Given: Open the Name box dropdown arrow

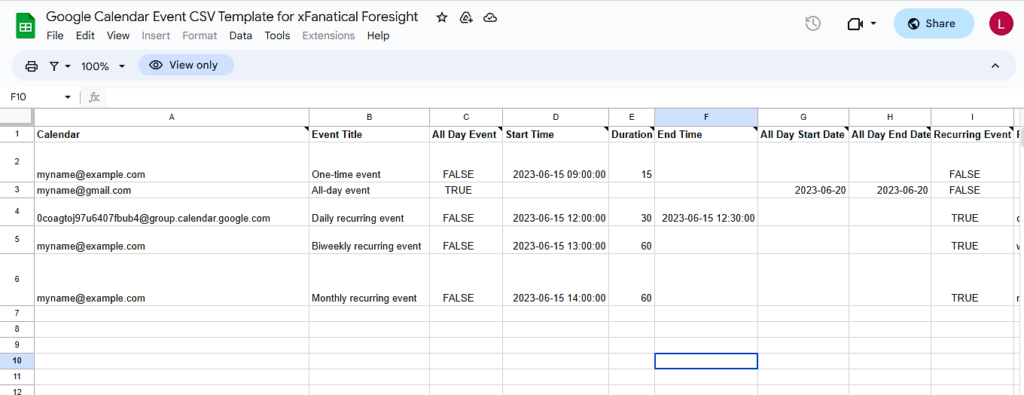Looking at the screenshot, I should click(x=67, y=97).
